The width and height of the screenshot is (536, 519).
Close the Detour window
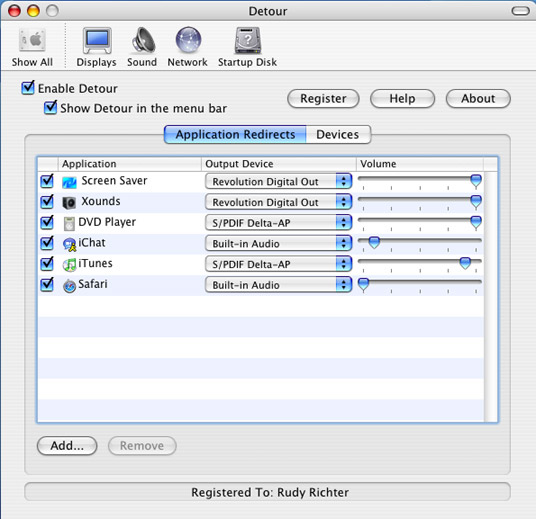[x=14, y=11]
